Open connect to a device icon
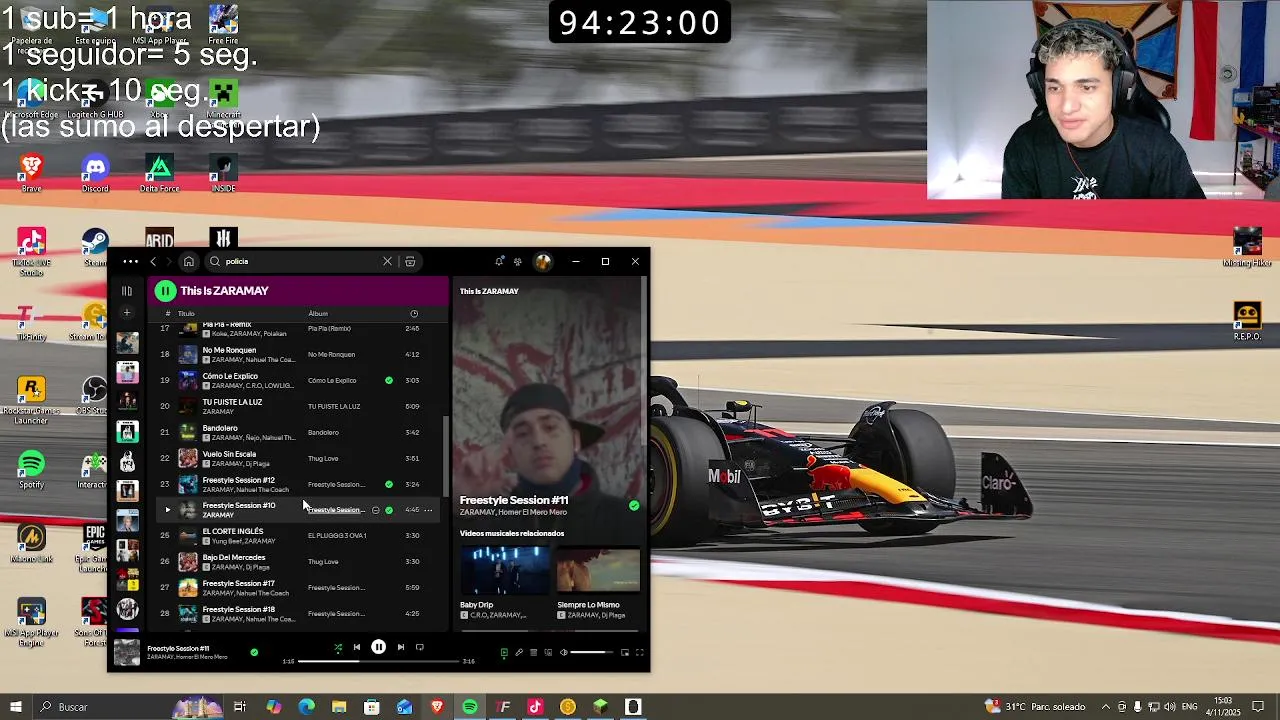 548,653
